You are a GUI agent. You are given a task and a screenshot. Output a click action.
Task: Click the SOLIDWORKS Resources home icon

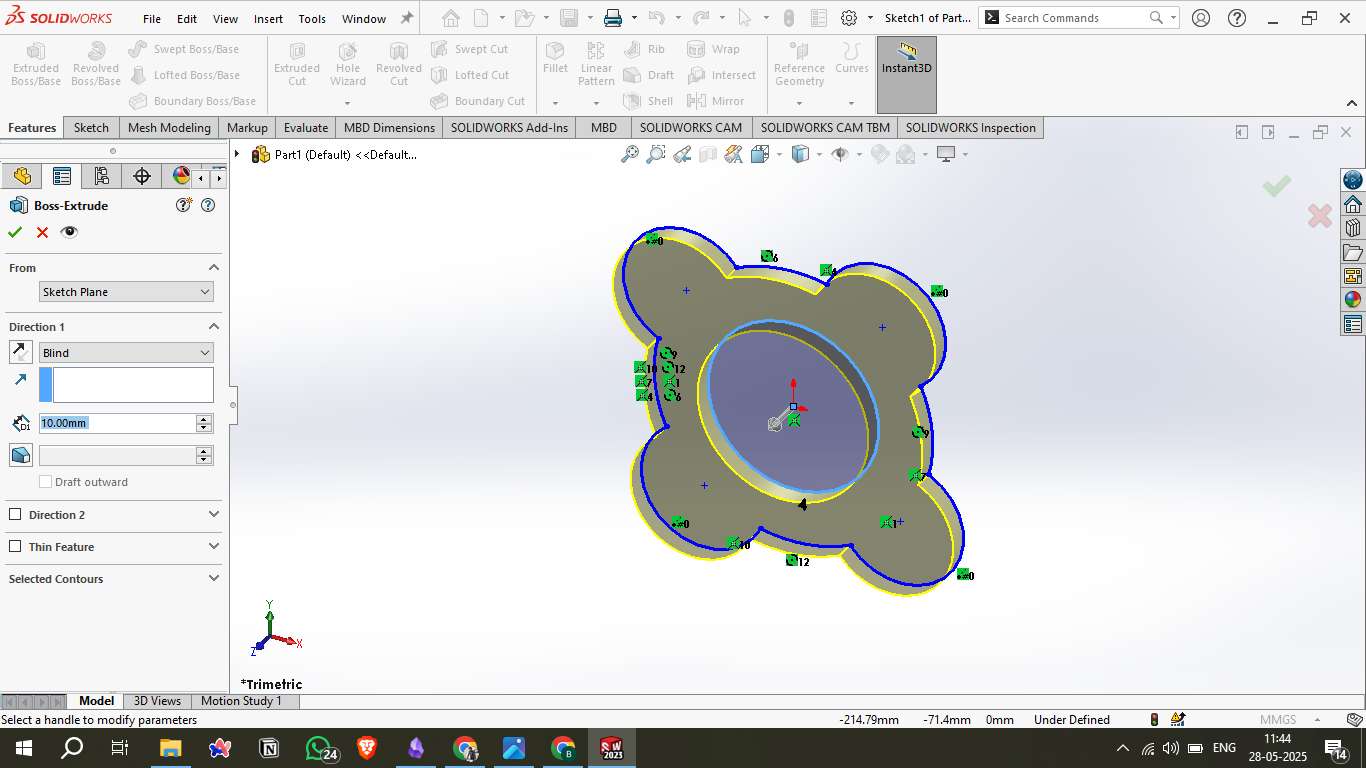point(1353,204)
